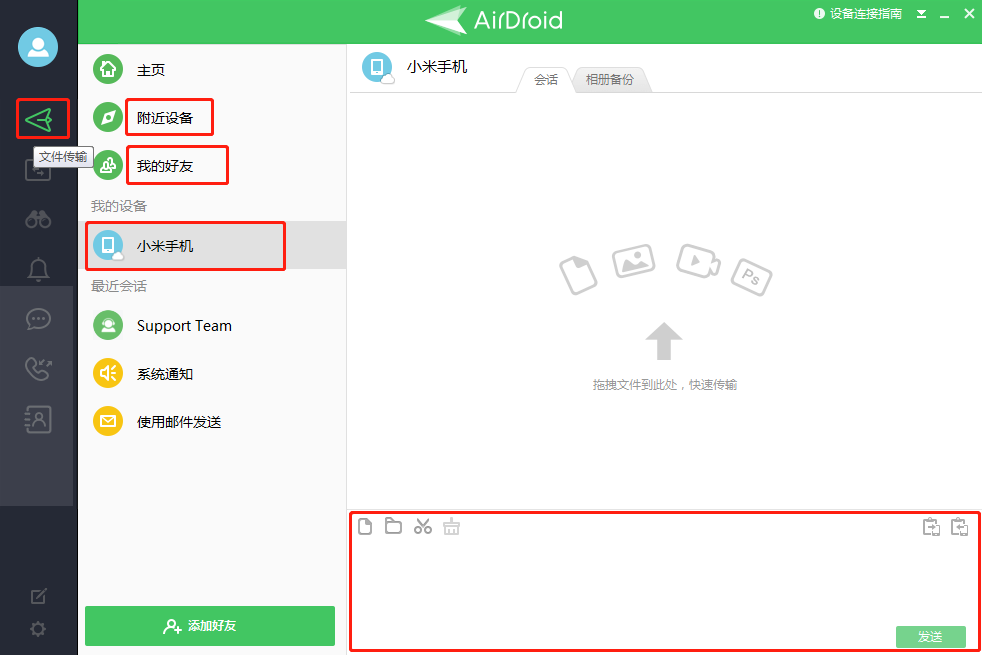Click the 添加好友 button
Screen dimensions: 982x655
(210, 626)
